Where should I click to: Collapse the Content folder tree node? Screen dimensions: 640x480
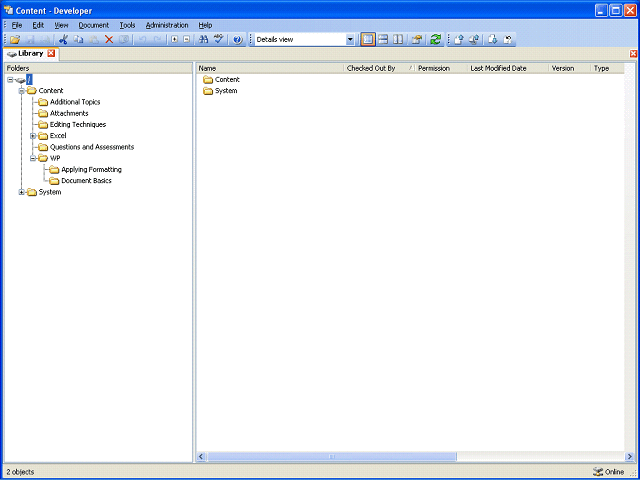click(x=22, y=91)
